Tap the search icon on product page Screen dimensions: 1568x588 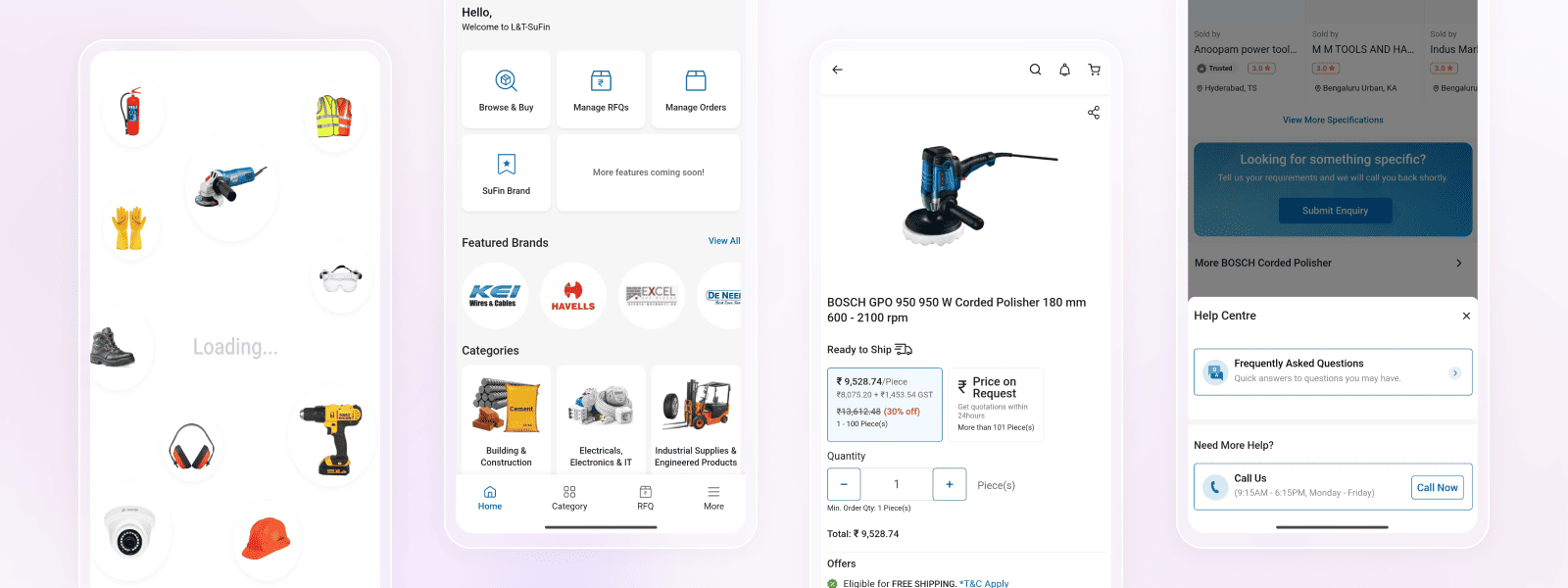(1035, 70)
